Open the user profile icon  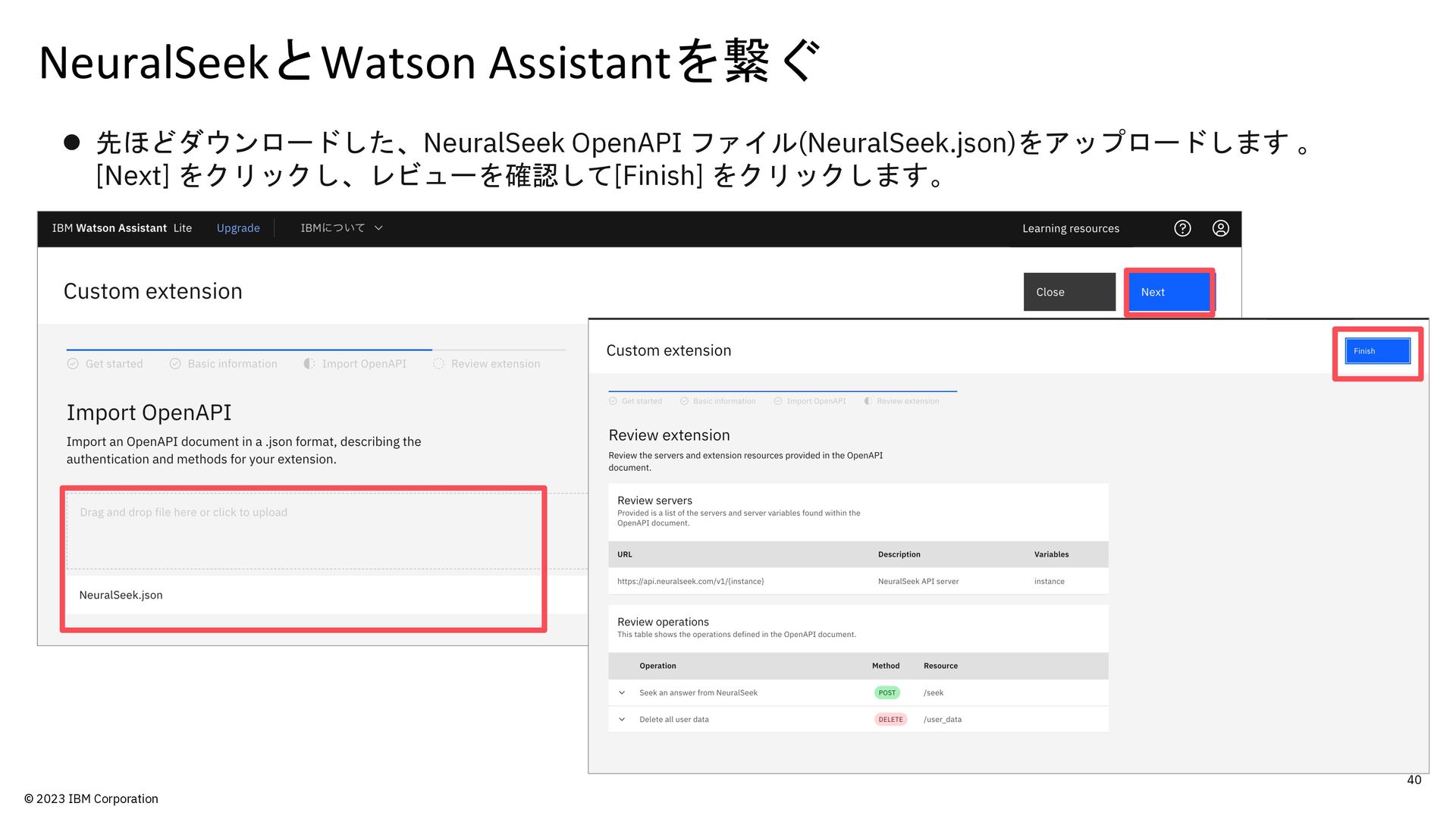(x=1220, y=228)
